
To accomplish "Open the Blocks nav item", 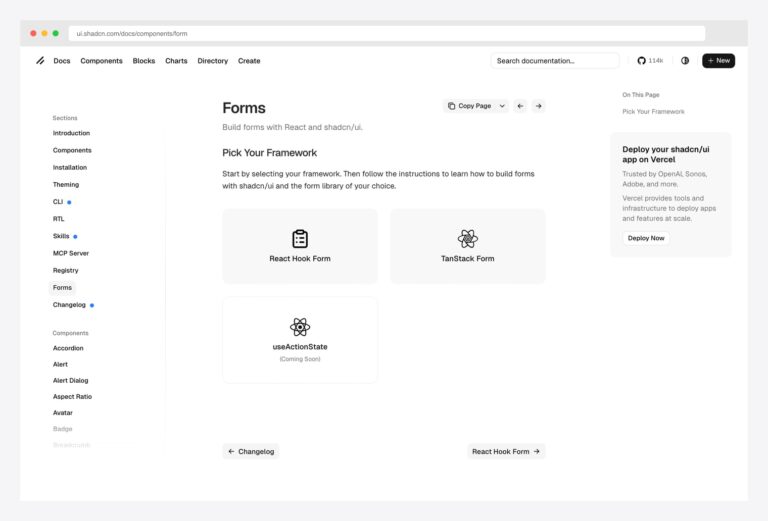I will (x=144, y=61).
